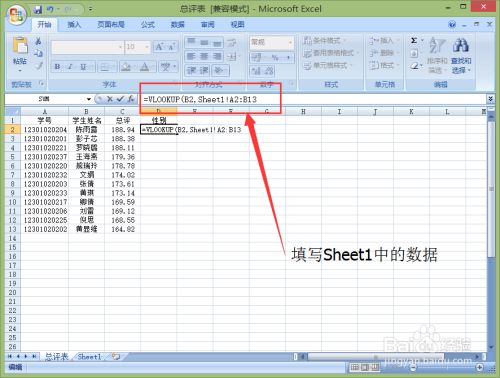Image resolution: width=500 pixels, height=378 pixels.
Task: Cancel formula entry with X icon
Action: tap(110, 99)
